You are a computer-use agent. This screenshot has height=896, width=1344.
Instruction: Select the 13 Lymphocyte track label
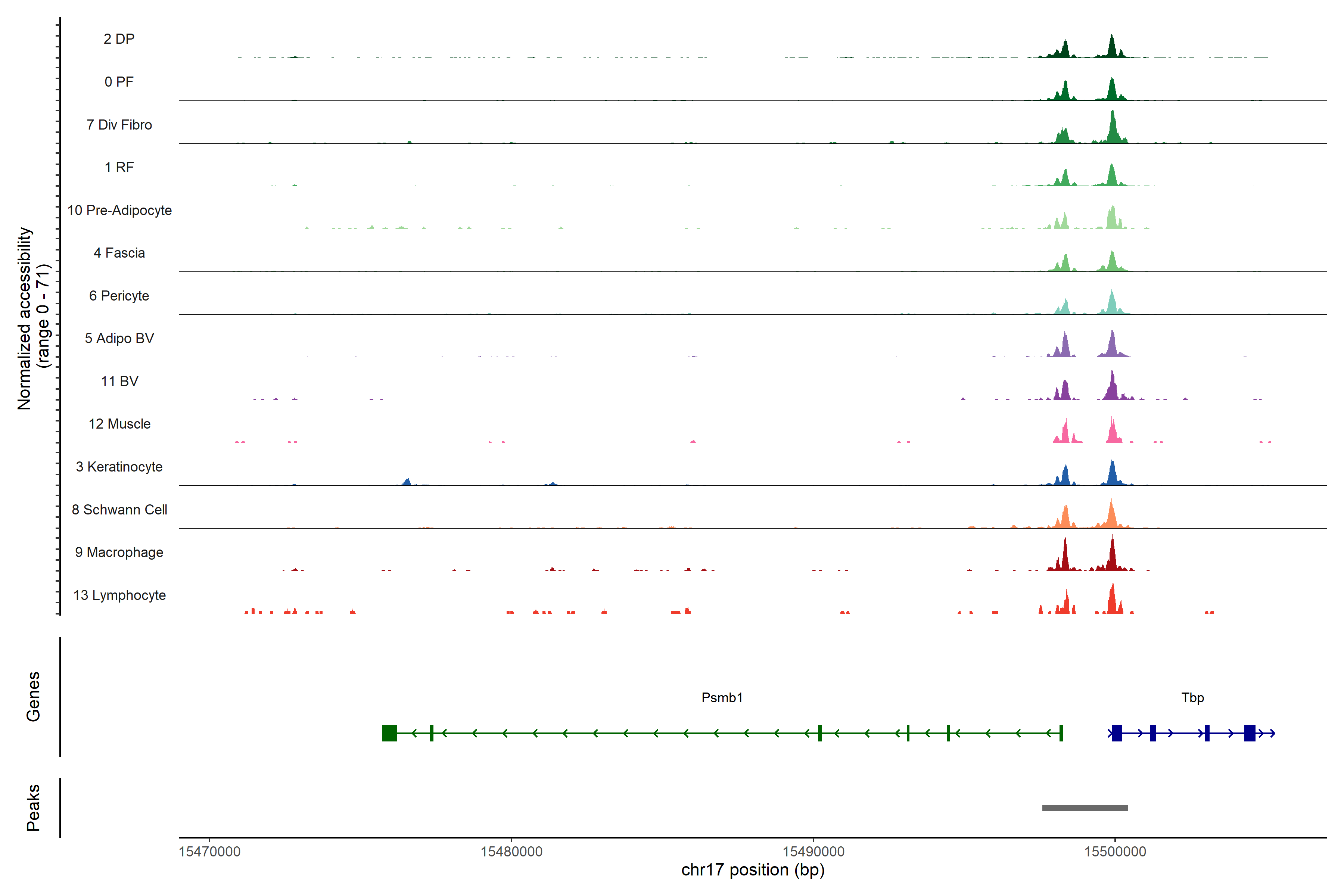pyautogui.click(x=119, y=595)
